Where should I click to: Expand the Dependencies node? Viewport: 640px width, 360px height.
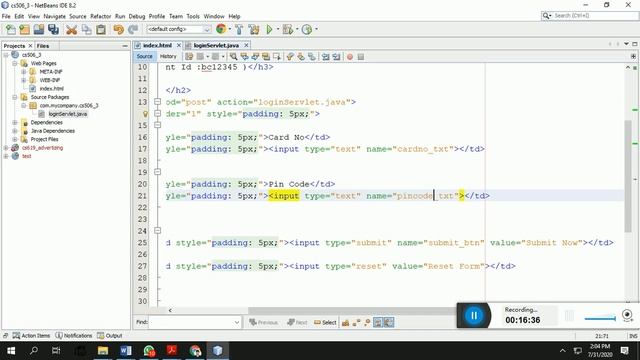(x=15, y=122)
